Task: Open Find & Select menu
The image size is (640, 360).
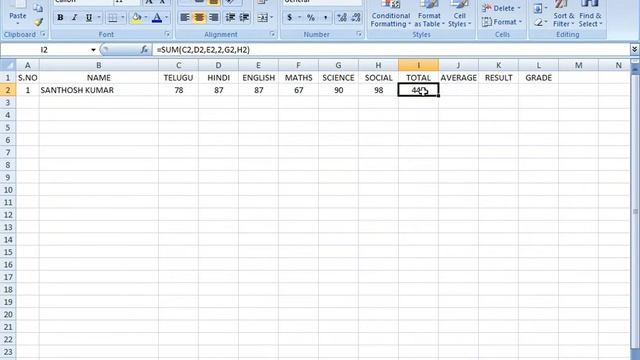Action: coord(590,15)
